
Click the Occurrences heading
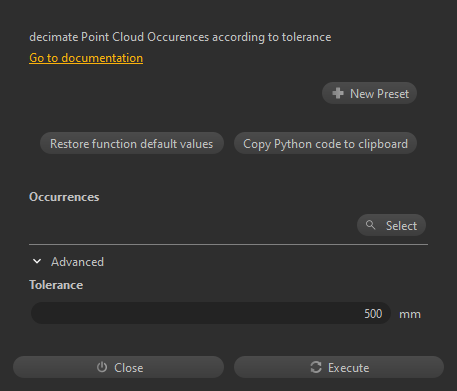pos(64,197)
